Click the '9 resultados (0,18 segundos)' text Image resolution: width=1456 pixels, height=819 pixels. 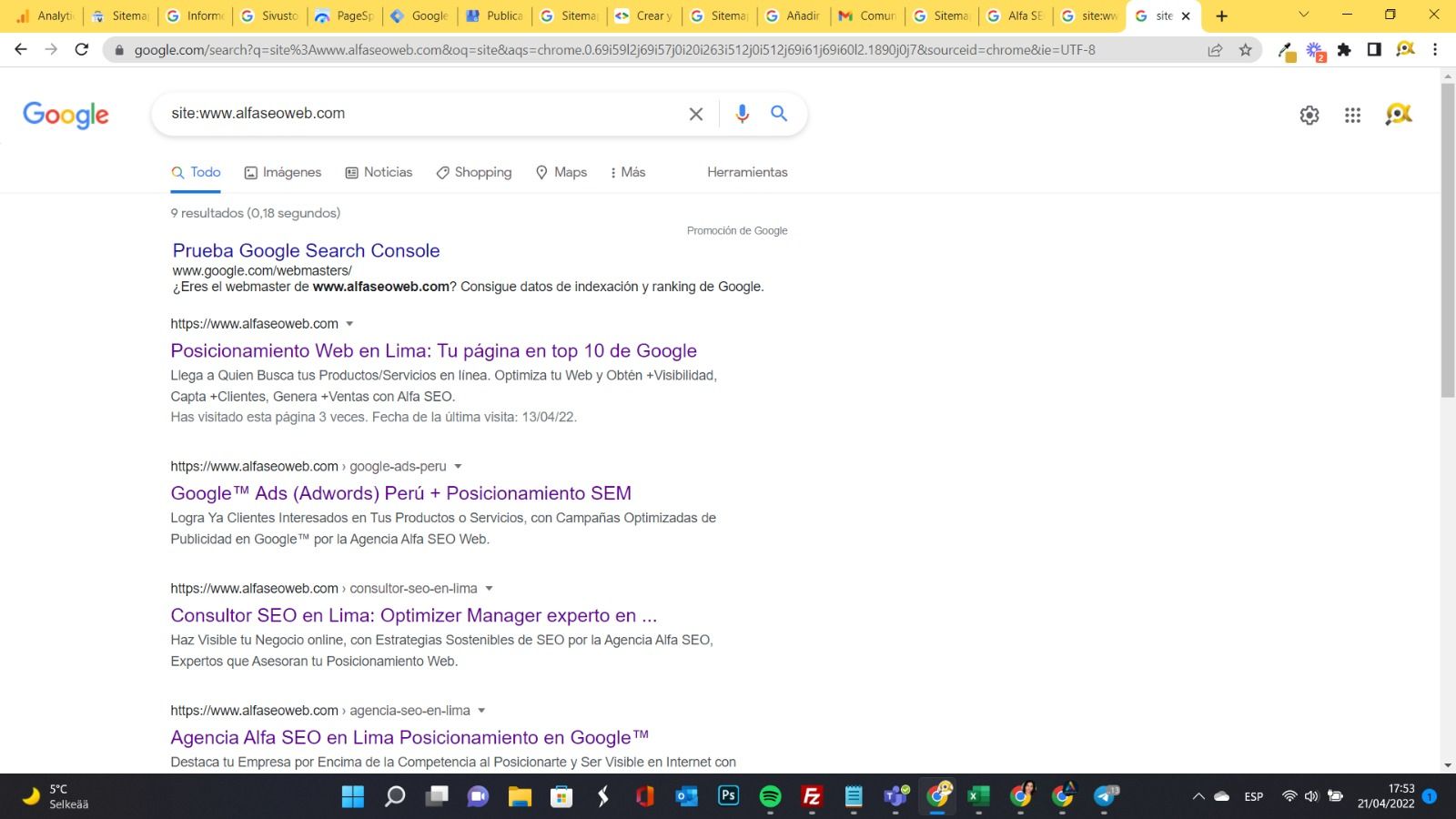pos(256,213)
